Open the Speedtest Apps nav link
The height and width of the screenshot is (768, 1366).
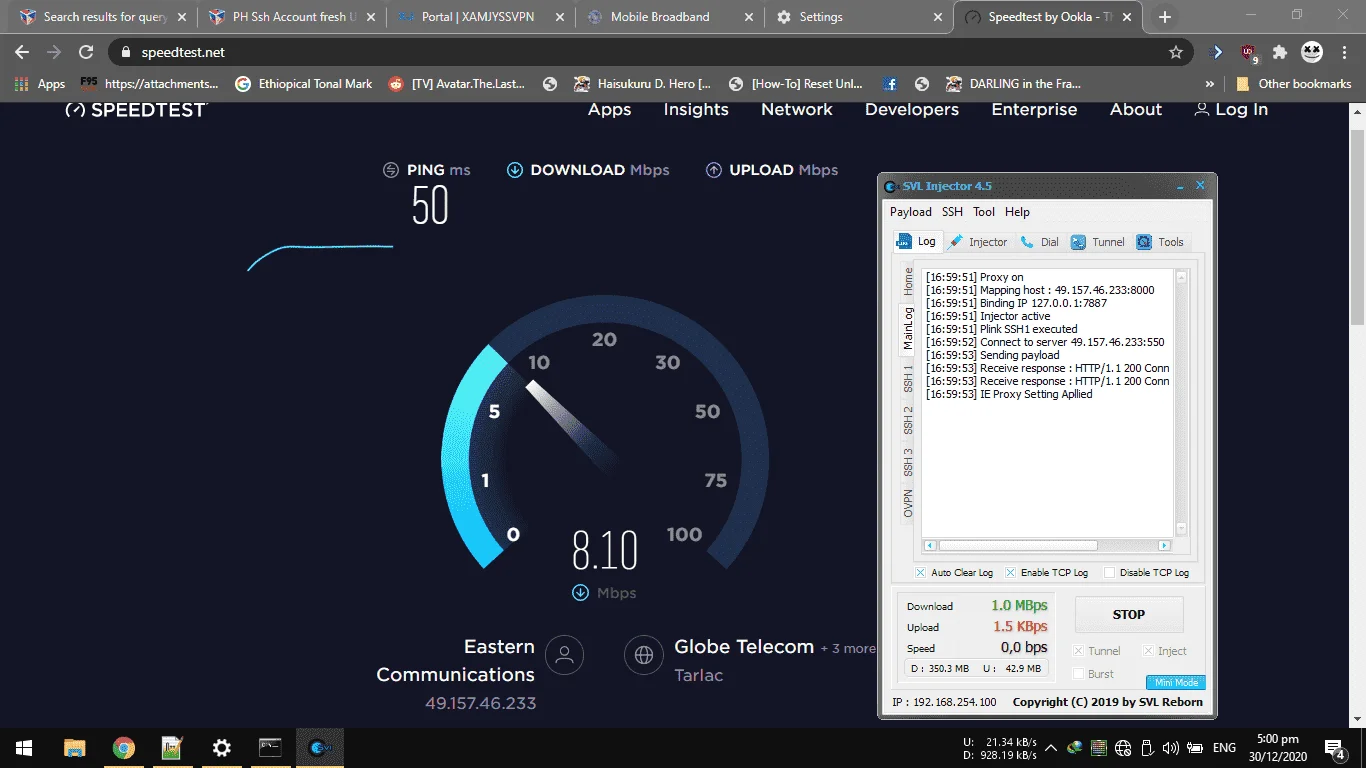point(610,110)
